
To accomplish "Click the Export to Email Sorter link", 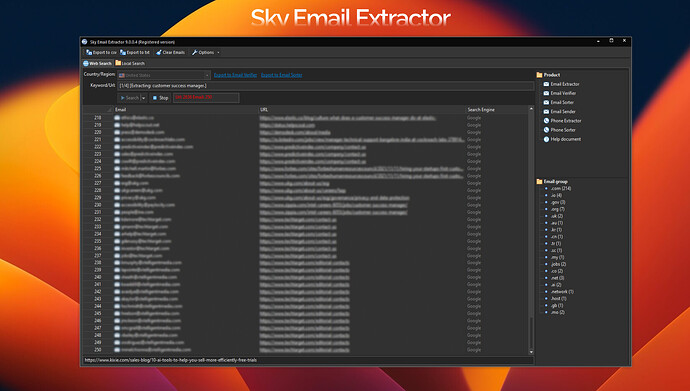I will click(282, 75).
